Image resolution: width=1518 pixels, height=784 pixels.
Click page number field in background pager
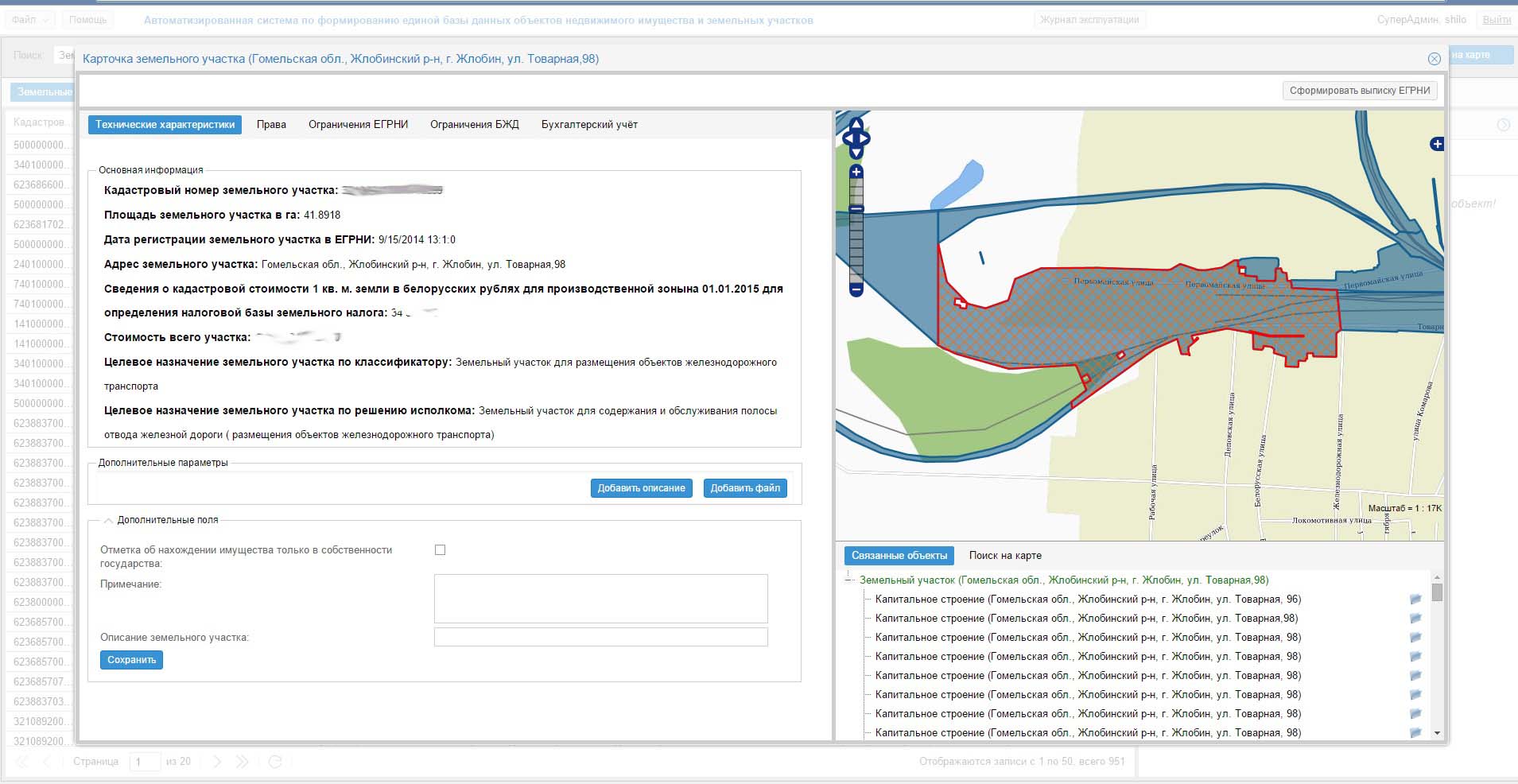click(x=145, y=762)
